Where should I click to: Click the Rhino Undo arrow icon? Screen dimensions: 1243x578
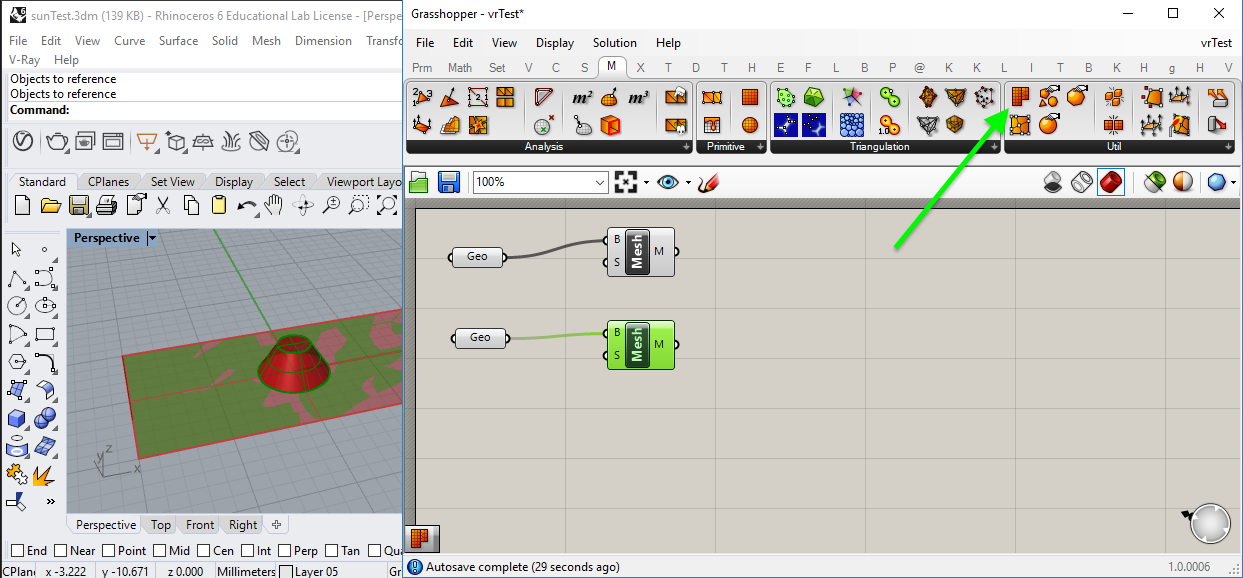coord(246,206)
